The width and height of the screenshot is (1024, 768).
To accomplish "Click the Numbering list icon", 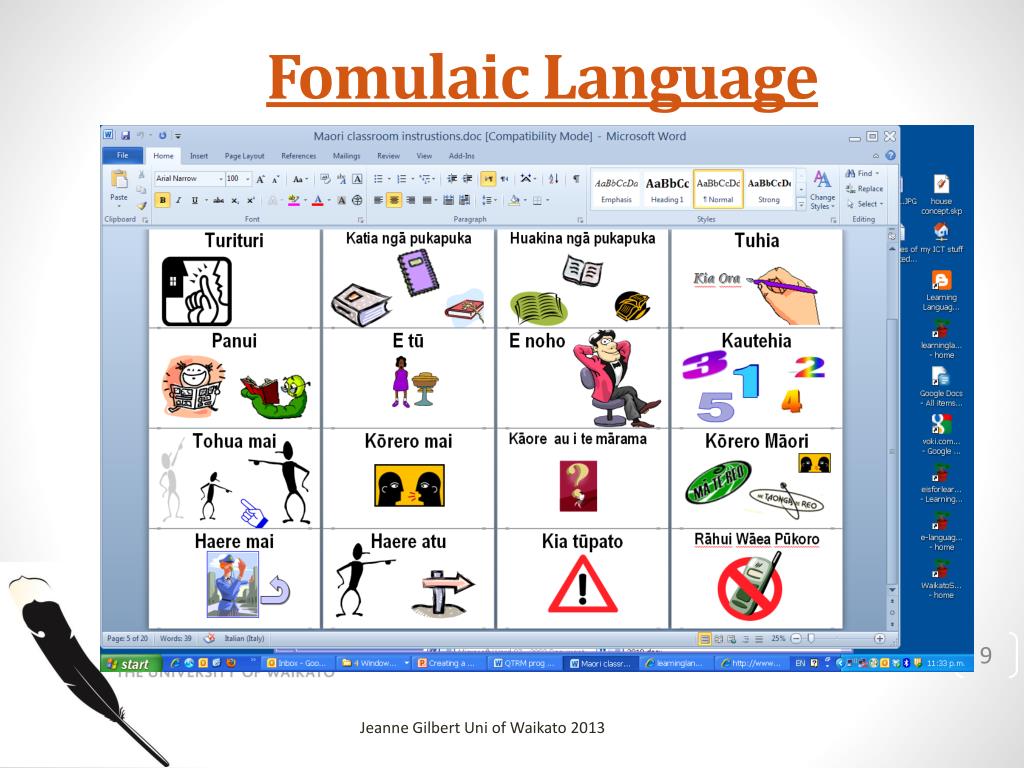I will pos(401,178).
